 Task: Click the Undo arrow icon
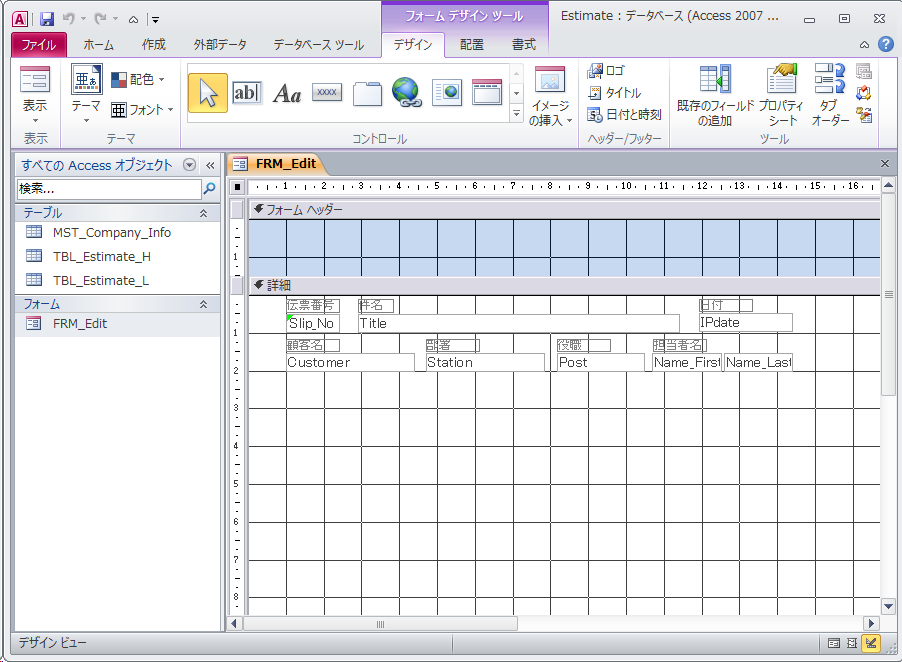click(x=68, y=19)
